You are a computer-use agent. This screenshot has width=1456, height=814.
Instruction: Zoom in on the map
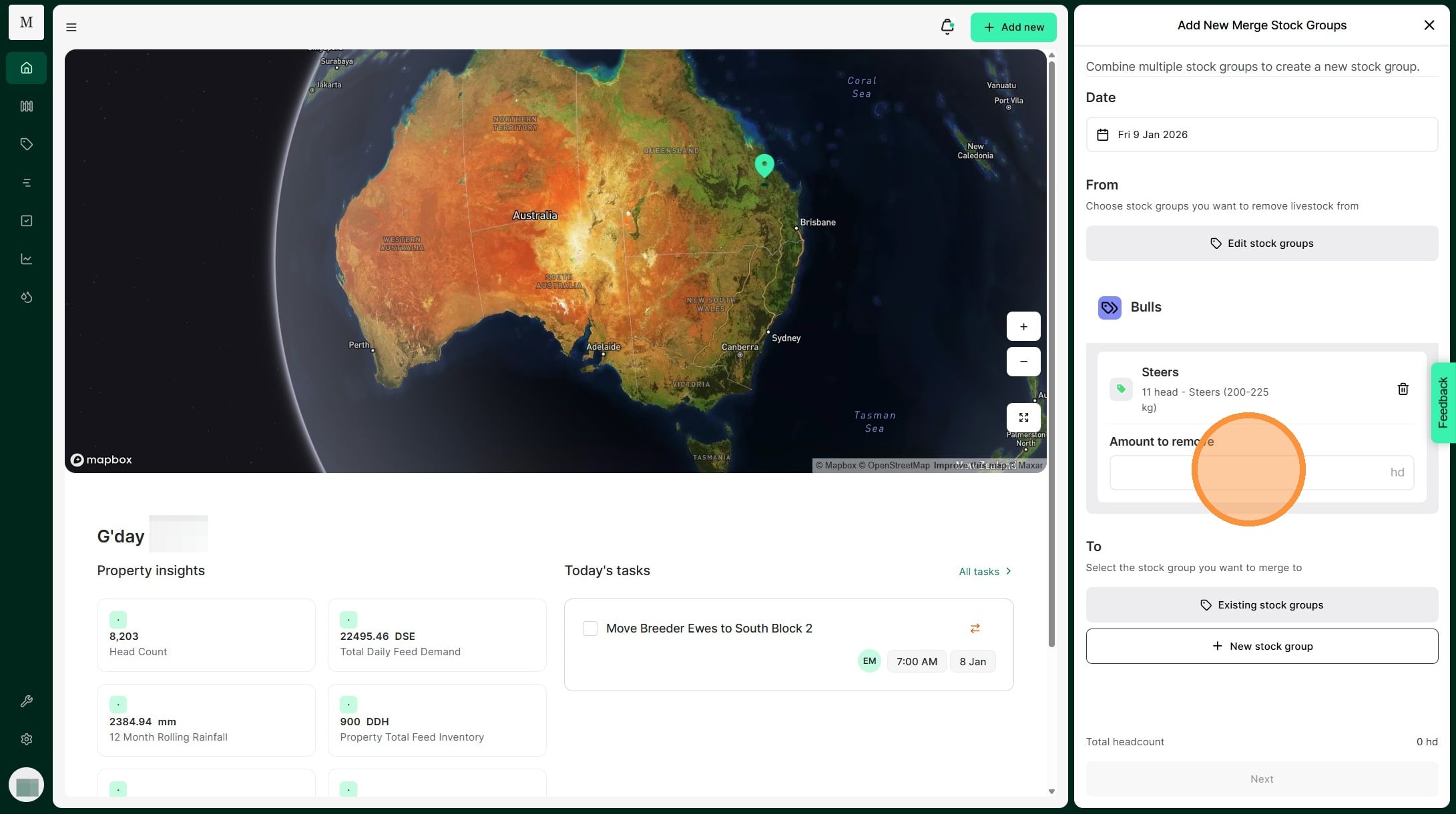[x=1023, y=327]
